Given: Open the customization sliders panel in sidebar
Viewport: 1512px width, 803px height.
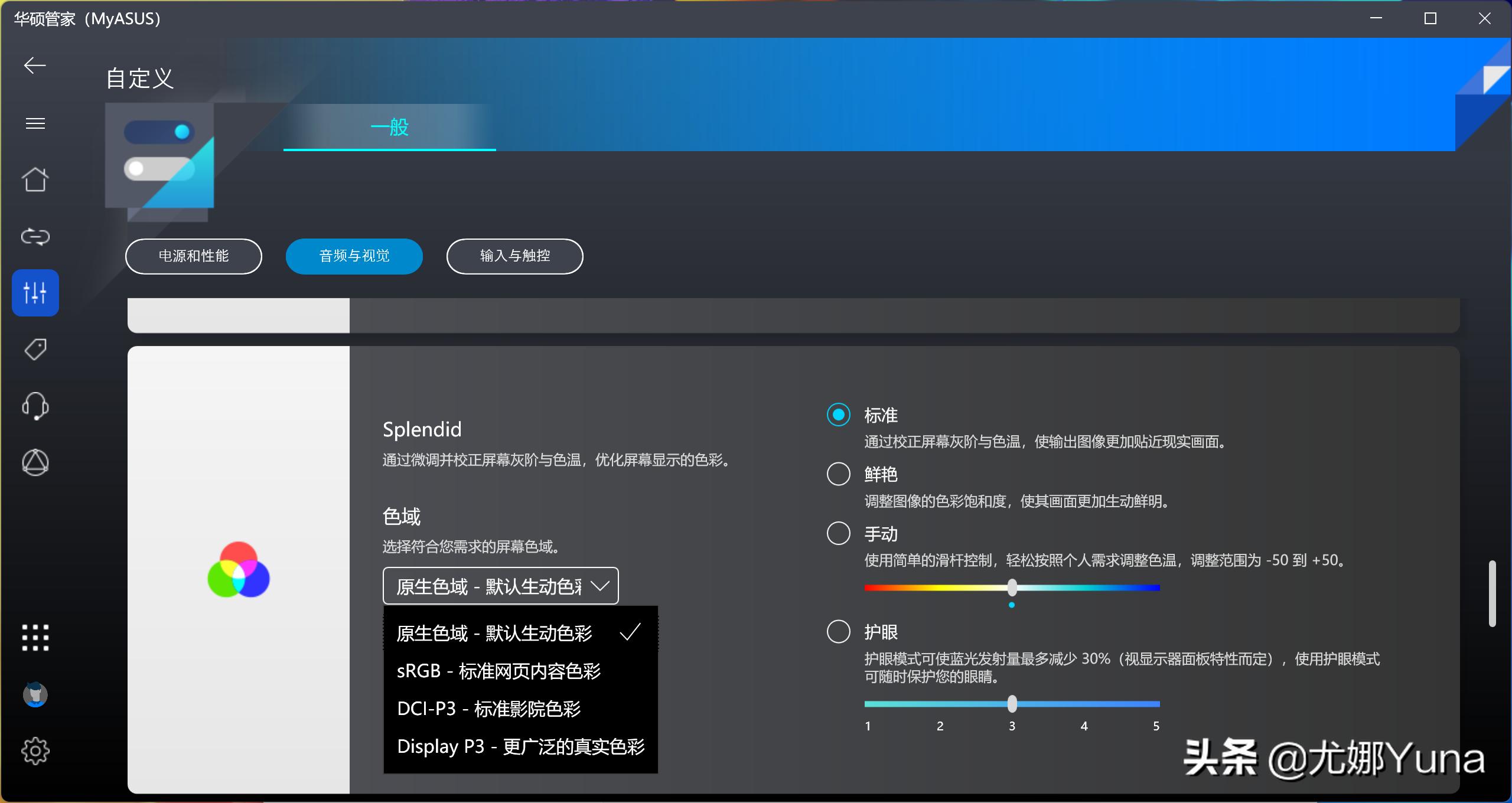Looking at the screenshot, I should click(x=35, y=292).
